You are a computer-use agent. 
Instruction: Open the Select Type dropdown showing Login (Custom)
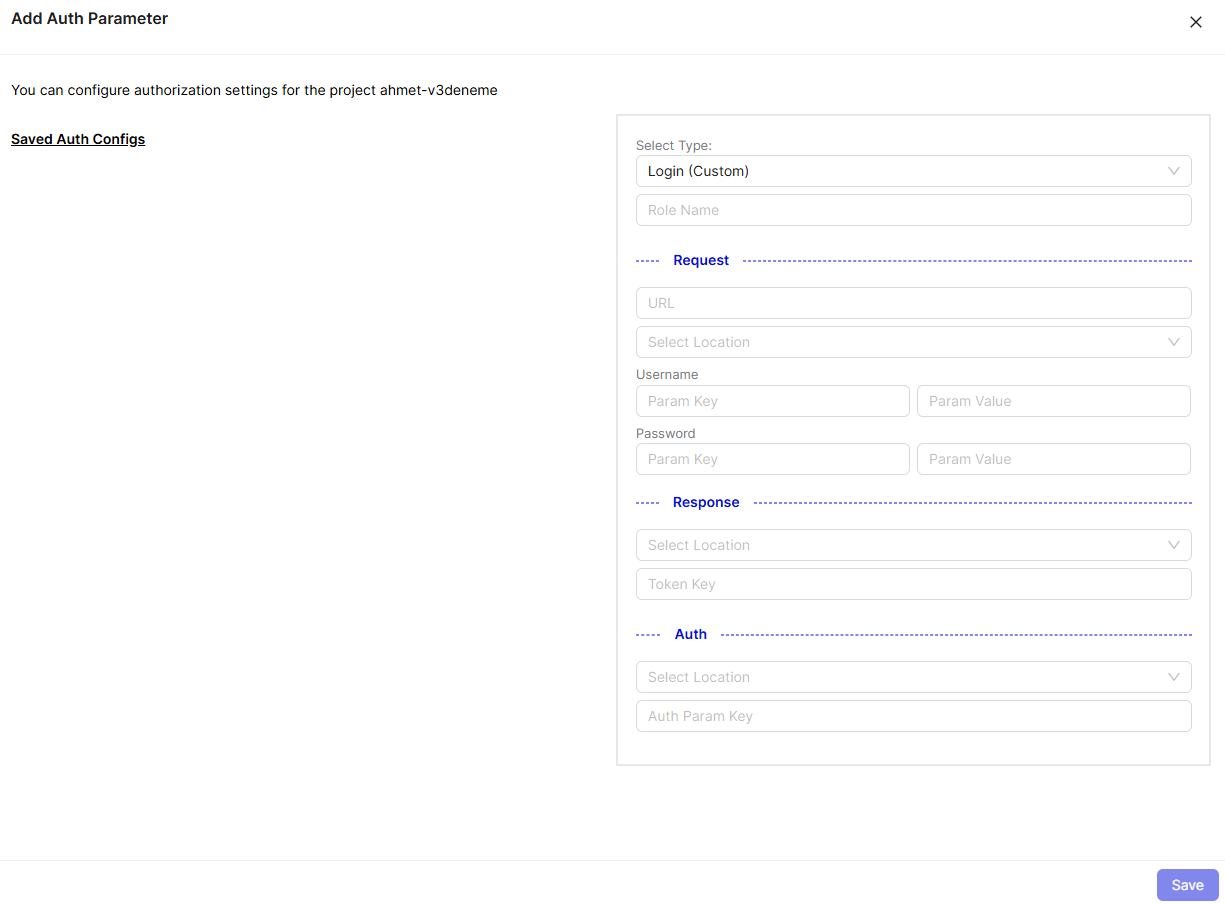click(900, 171)
